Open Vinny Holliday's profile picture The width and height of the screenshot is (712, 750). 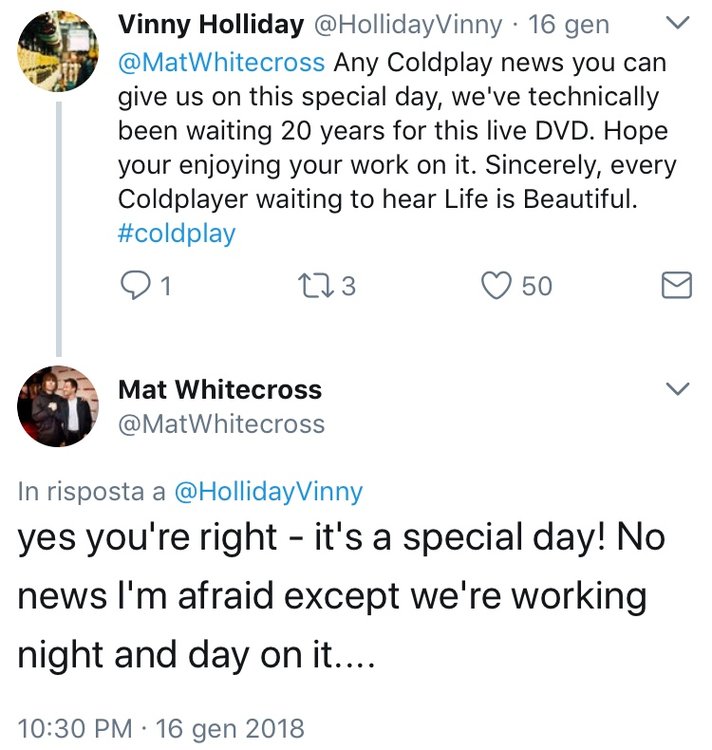click(x=58, y=51)
